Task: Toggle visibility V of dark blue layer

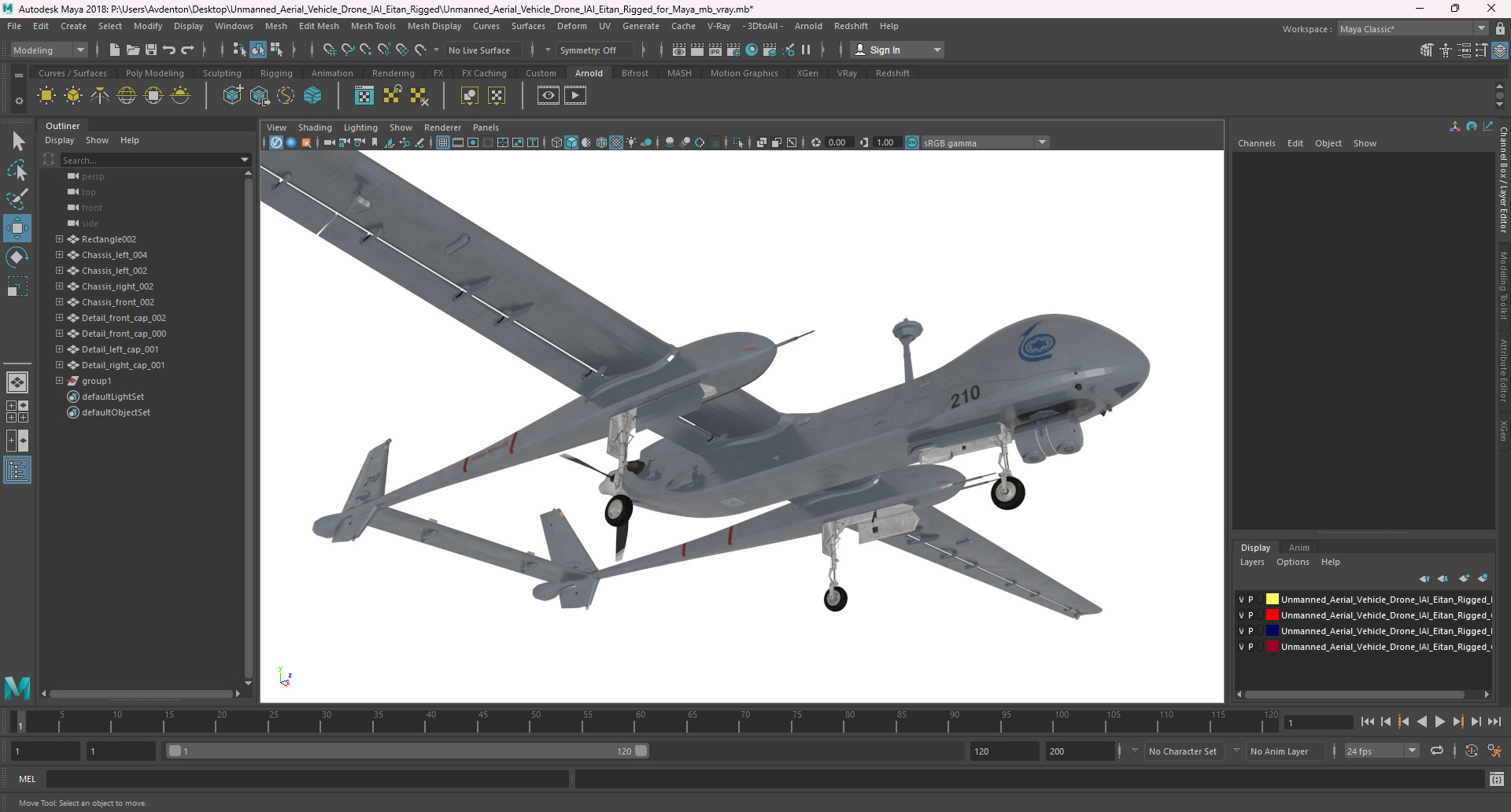Action: [x=1242, y=631]
